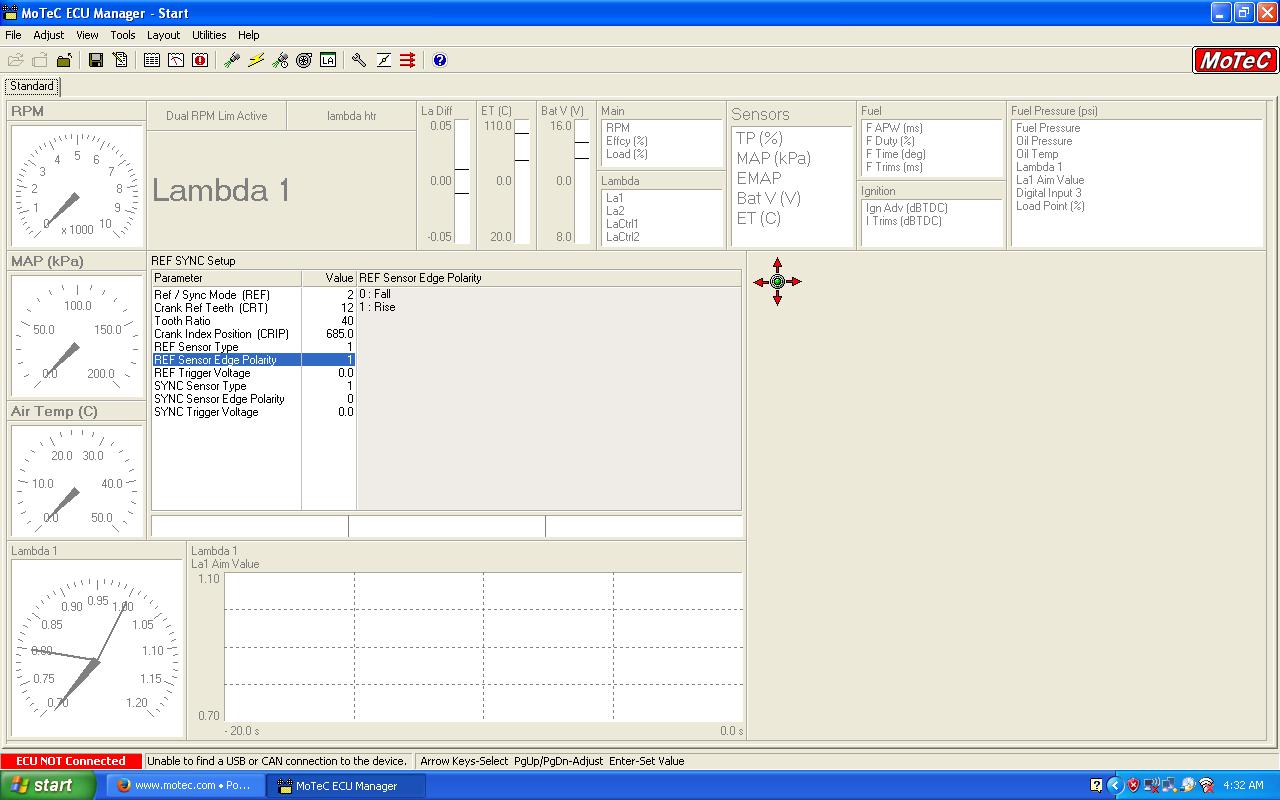Screen dimensions: 1280x800
Task: Select REF Sensor Type parameter
Action: 254,347
